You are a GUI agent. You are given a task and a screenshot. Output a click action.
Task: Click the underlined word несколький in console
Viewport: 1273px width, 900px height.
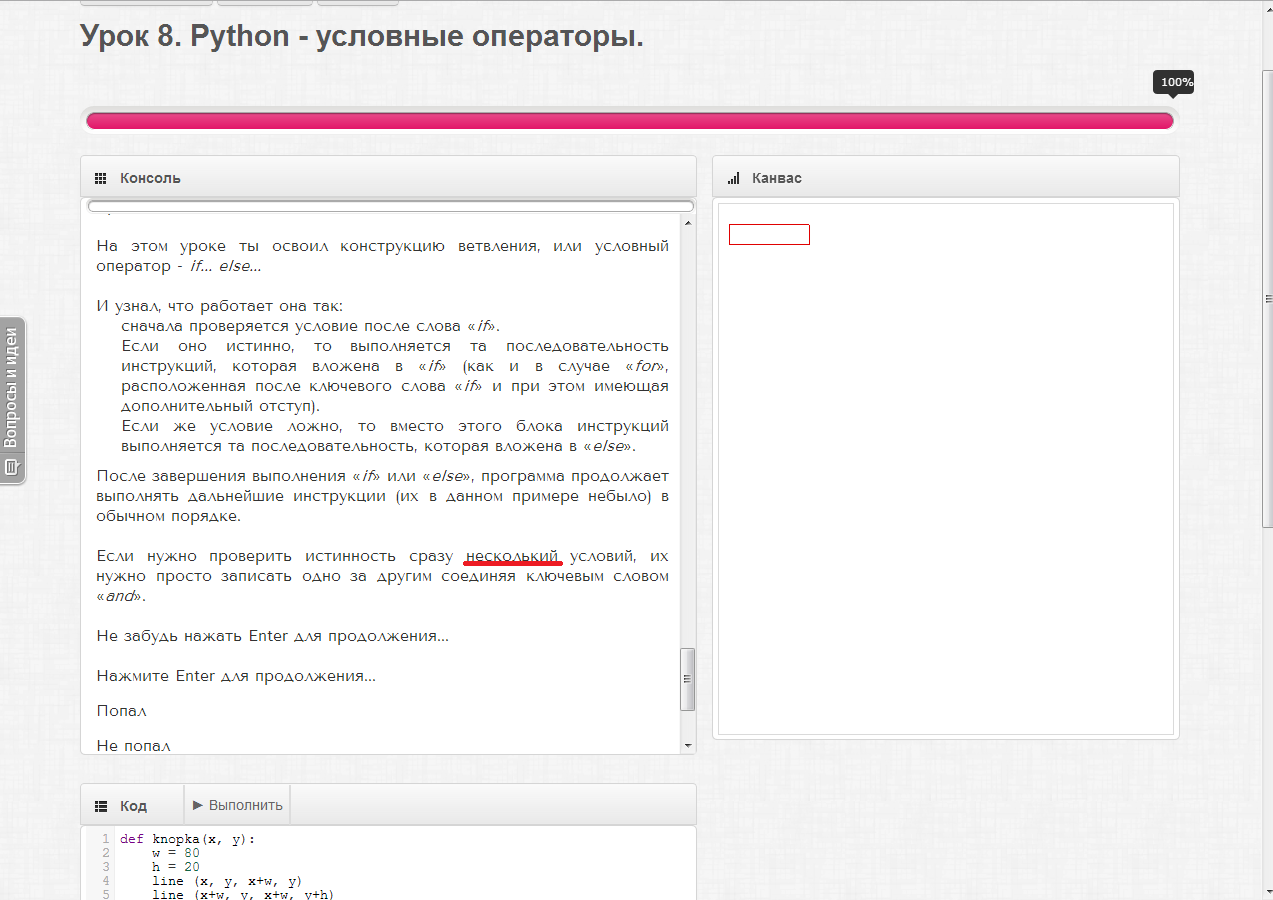(513, 556)
